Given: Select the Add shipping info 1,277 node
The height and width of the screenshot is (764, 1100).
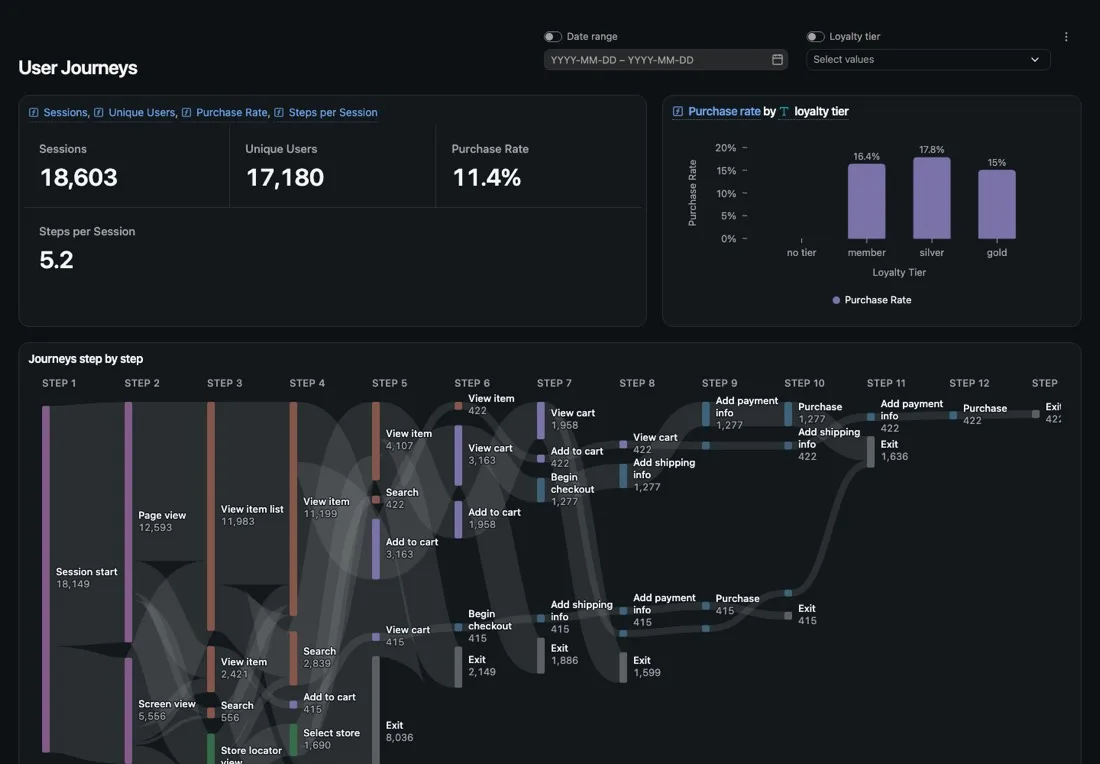Looking at the screenshot, I should [623, 476].
